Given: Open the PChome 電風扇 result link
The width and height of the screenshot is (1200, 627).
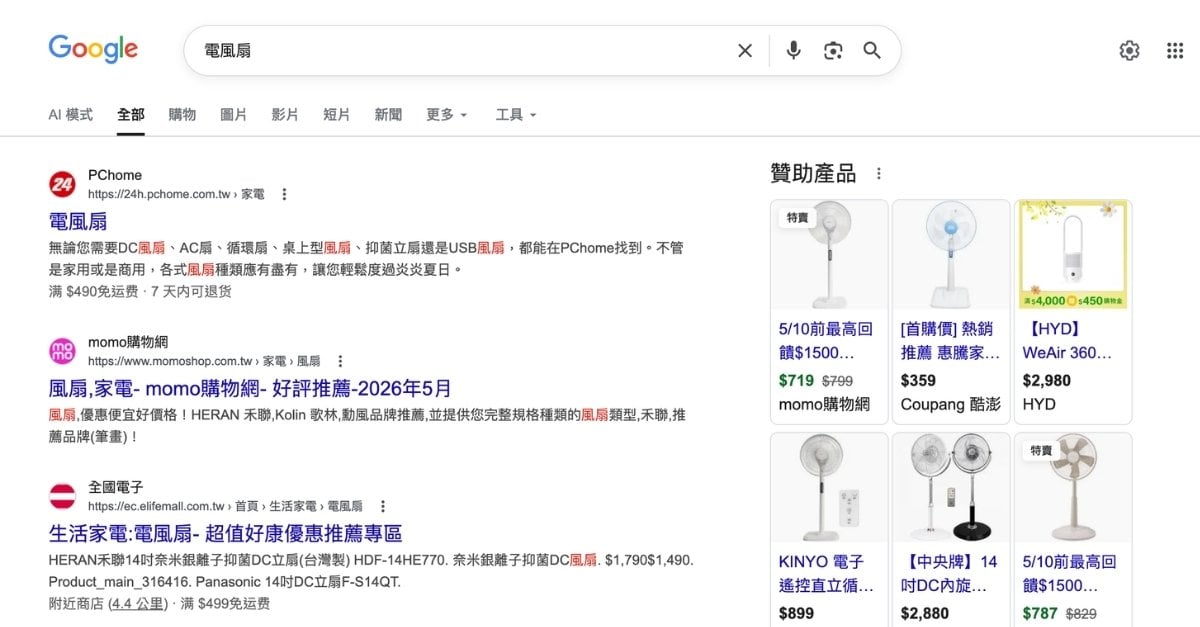Looking at the screenshot, I should [x=77, y=221].
